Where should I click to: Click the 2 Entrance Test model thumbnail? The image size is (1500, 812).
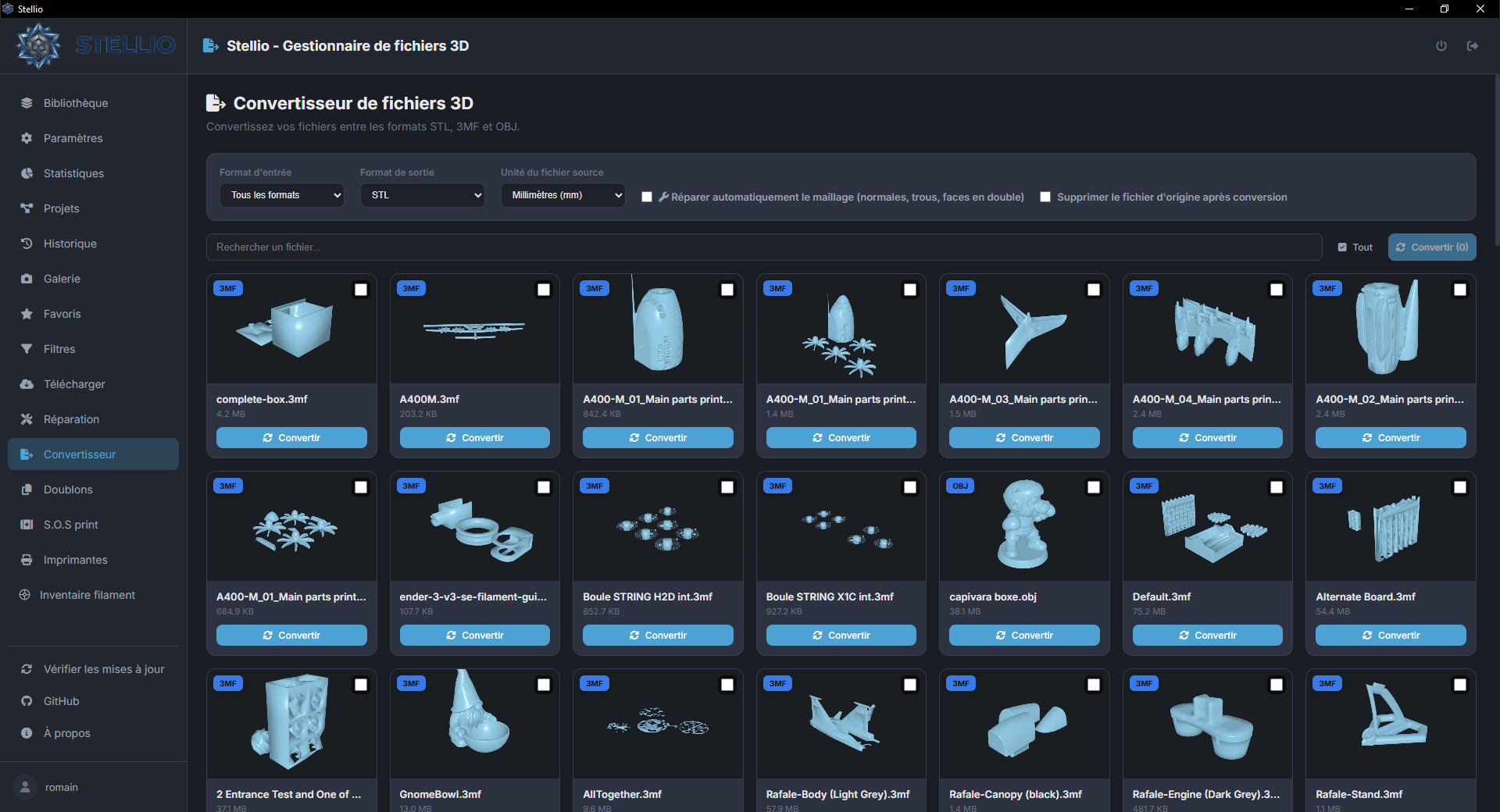click(x=291, y=724)
